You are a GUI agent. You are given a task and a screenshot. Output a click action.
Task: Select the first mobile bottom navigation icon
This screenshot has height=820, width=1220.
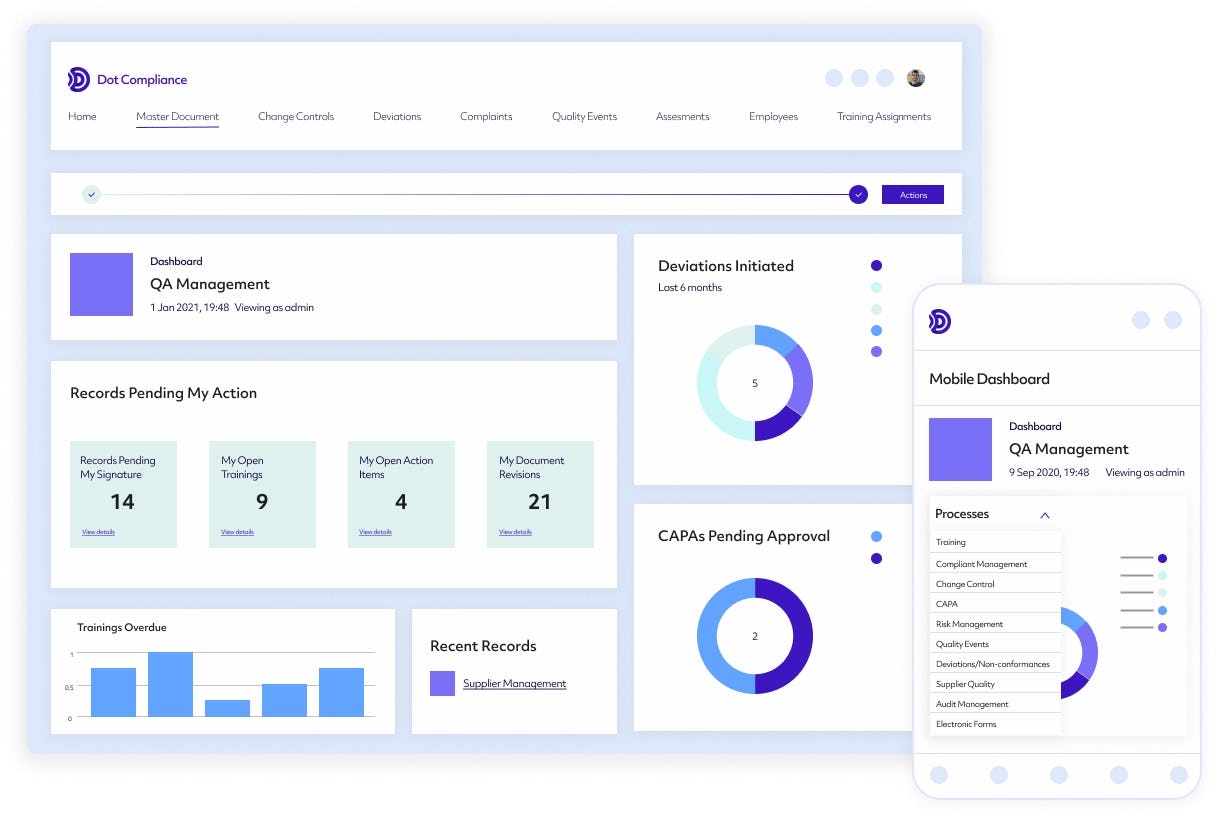tap(939, 774)
